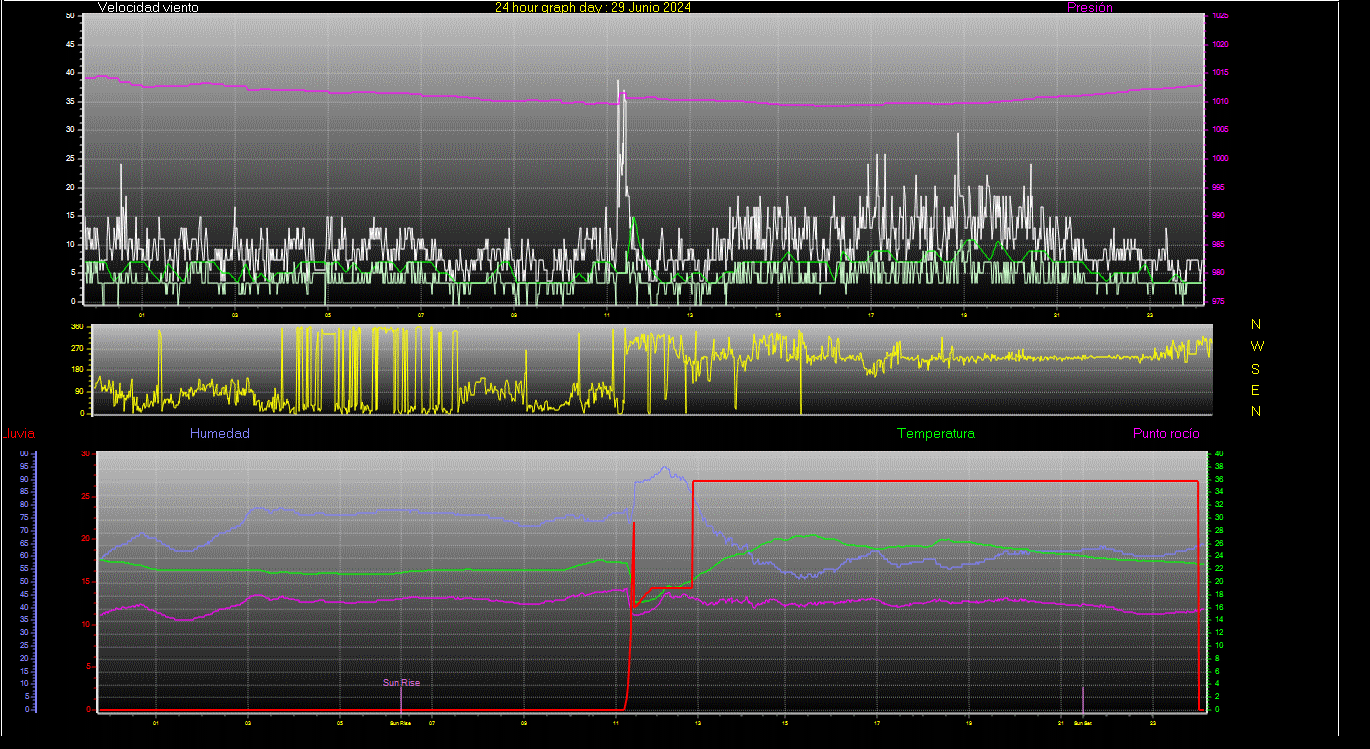Image resolution: width=1370 pixels, height=749 pixels.
Task: Click the '975' pressure axis value
Action: pyautogui.click(x=1217, y=301)
